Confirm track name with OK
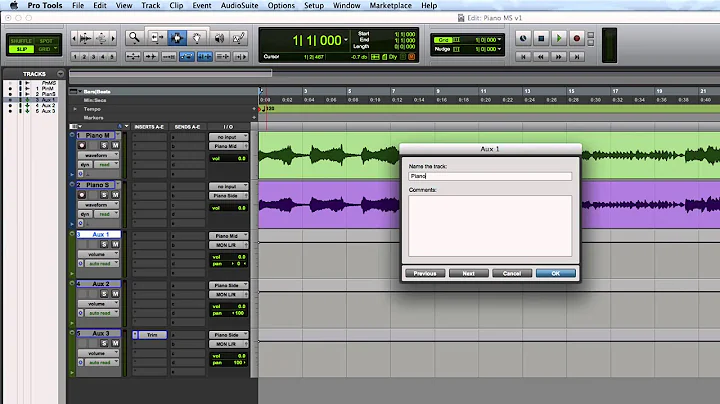 coord(556,273)
